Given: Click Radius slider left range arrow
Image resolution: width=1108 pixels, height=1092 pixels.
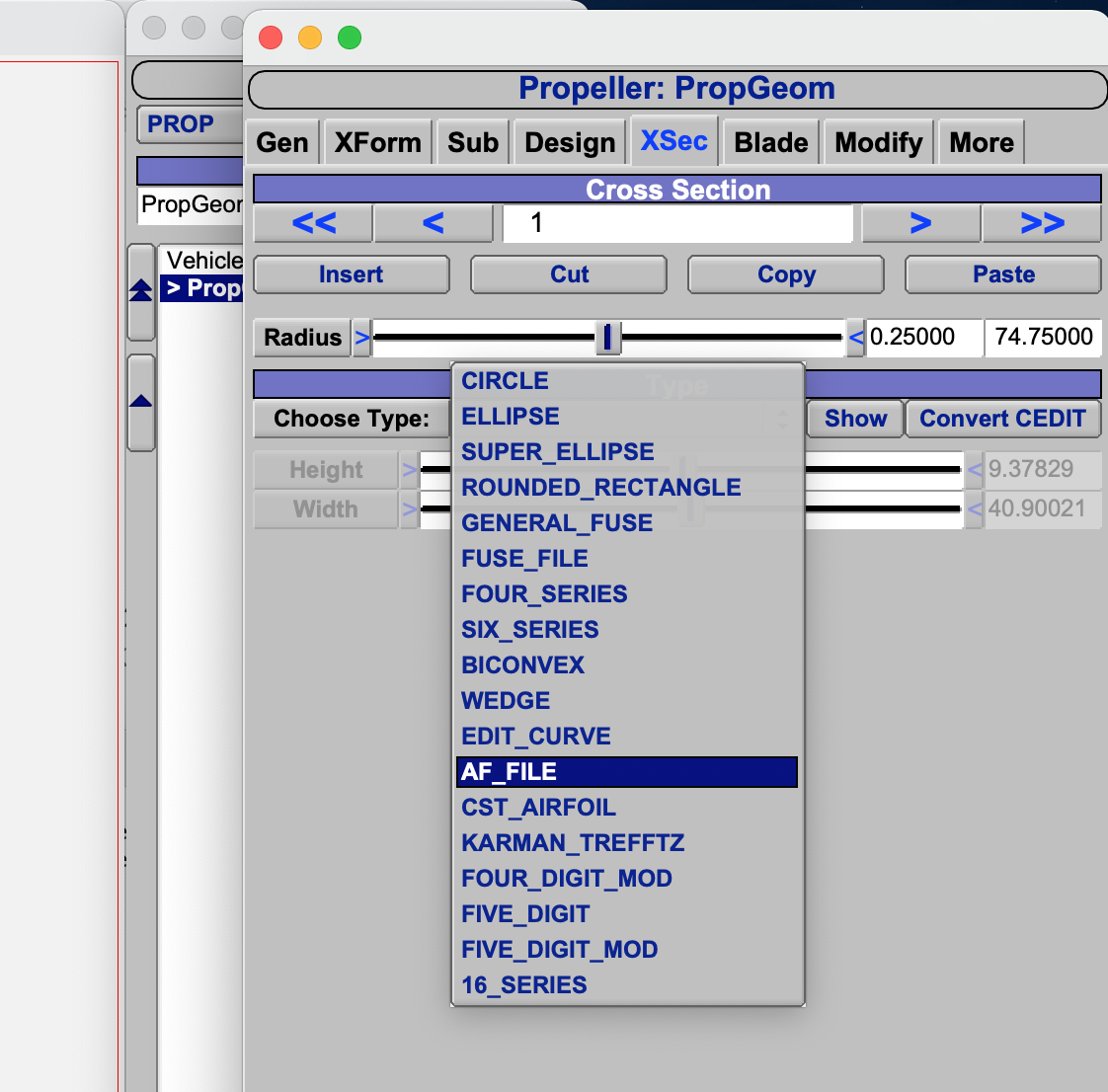Looking at the screenshot, I should 361,338.
